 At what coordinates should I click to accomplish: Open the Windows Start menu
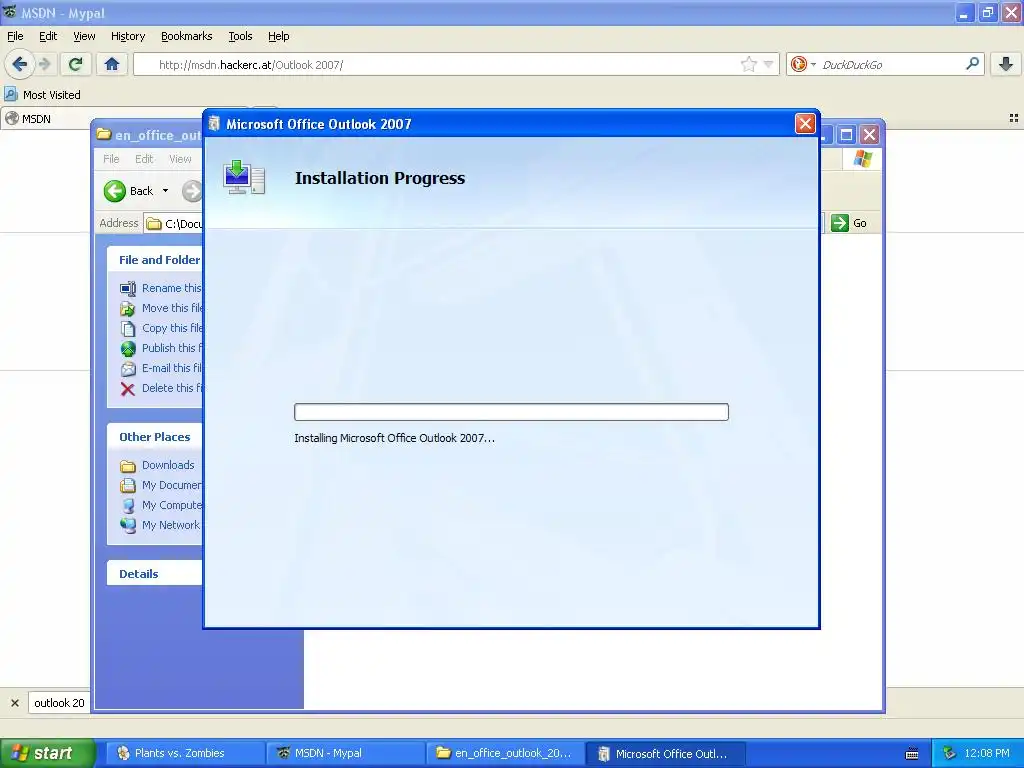click(47, 753)
